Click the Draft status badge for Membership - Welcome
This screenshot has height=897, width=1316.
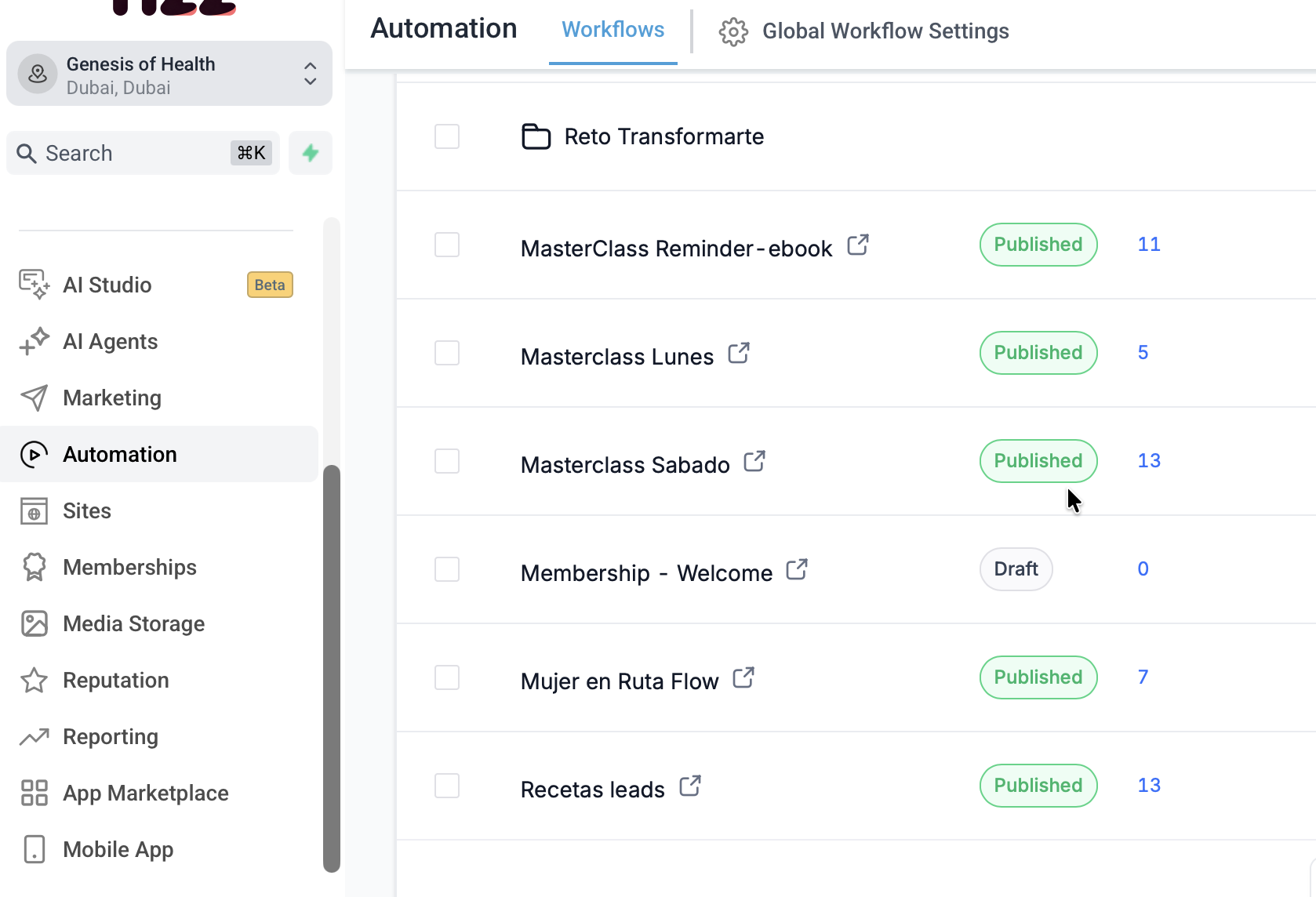1016,569
